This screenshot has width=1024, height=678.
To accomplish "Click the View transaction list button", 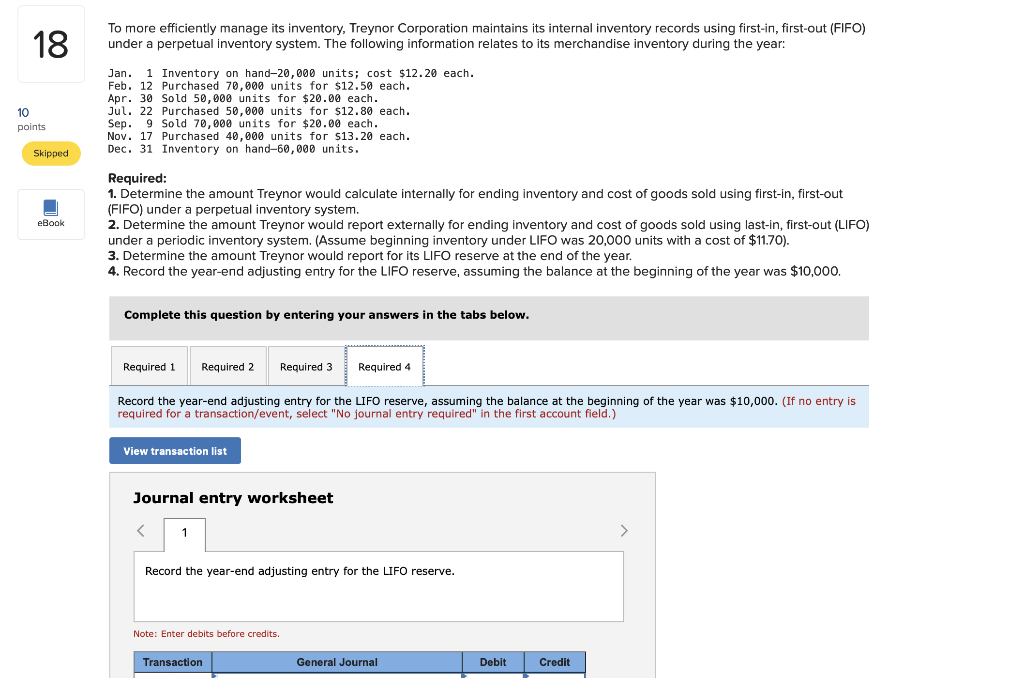I will (x=174, y=450).
